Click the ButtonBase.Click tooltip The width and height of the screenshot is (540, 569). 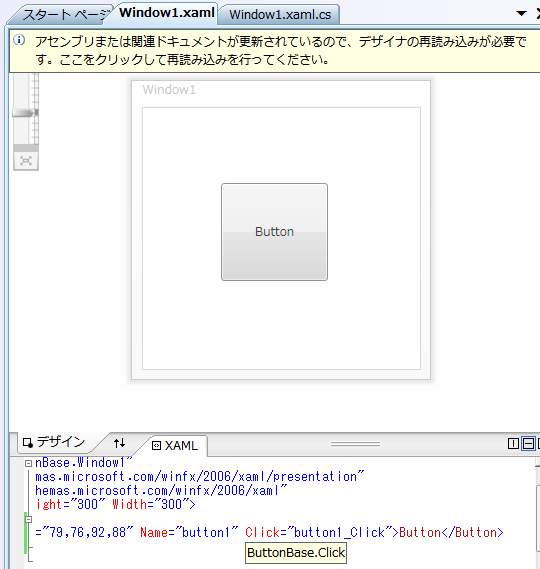[296, 553]
